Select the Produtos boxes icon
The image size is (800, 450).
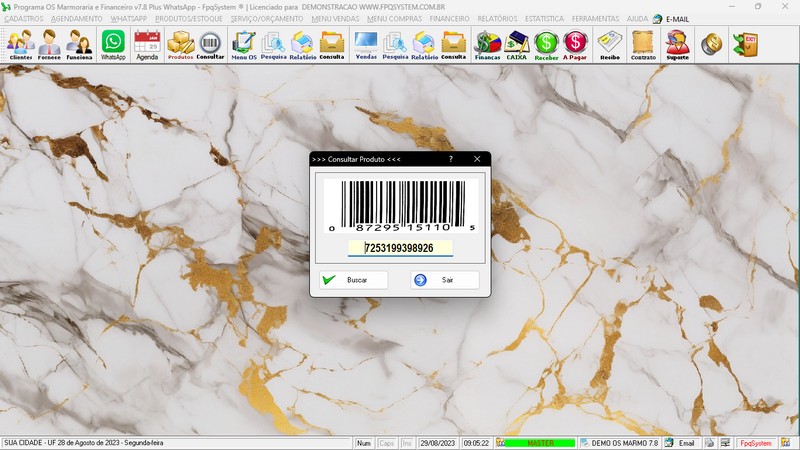[180, 44]
